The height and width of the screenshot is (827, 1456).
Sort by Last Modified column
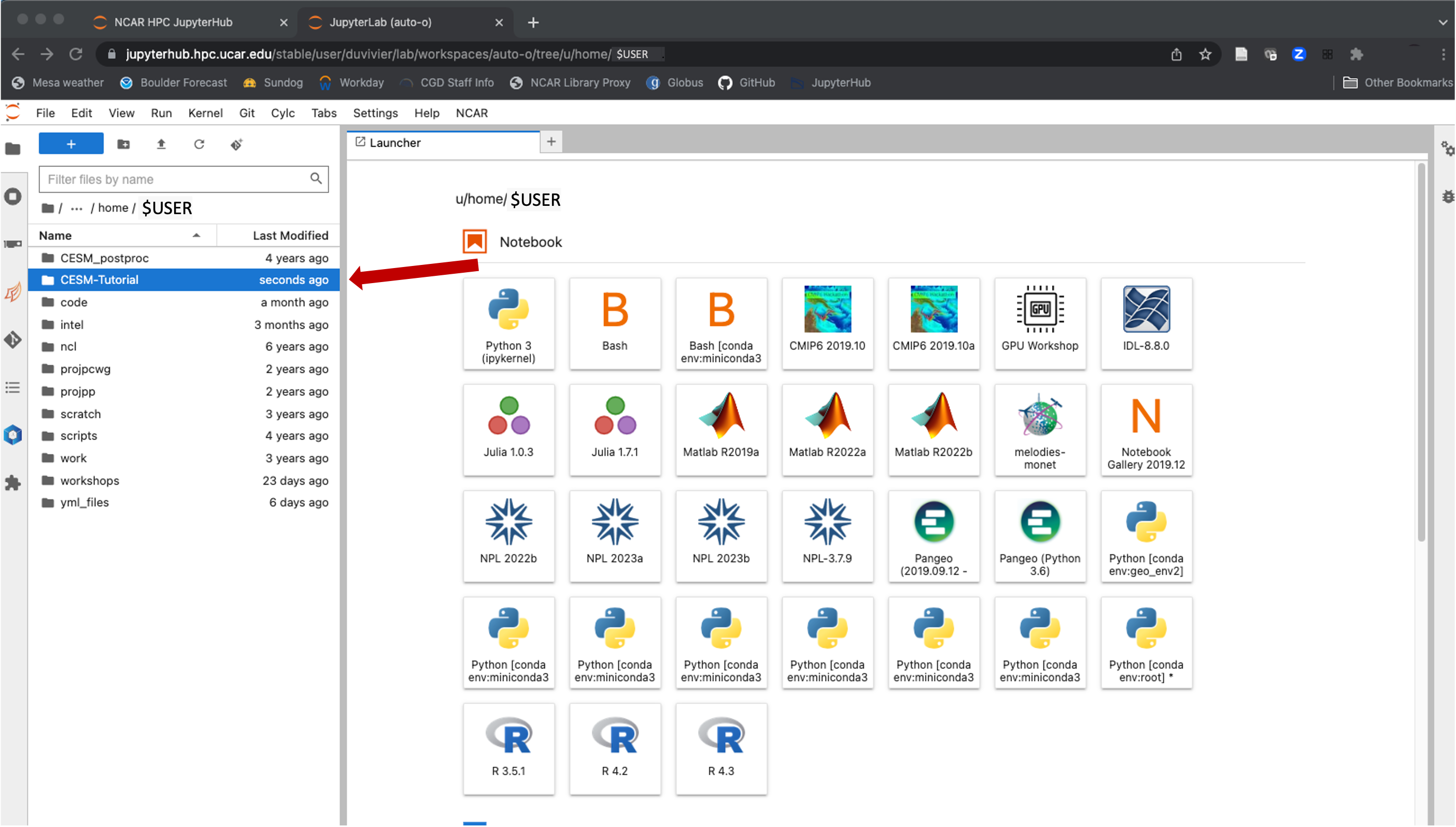[278, 235]
